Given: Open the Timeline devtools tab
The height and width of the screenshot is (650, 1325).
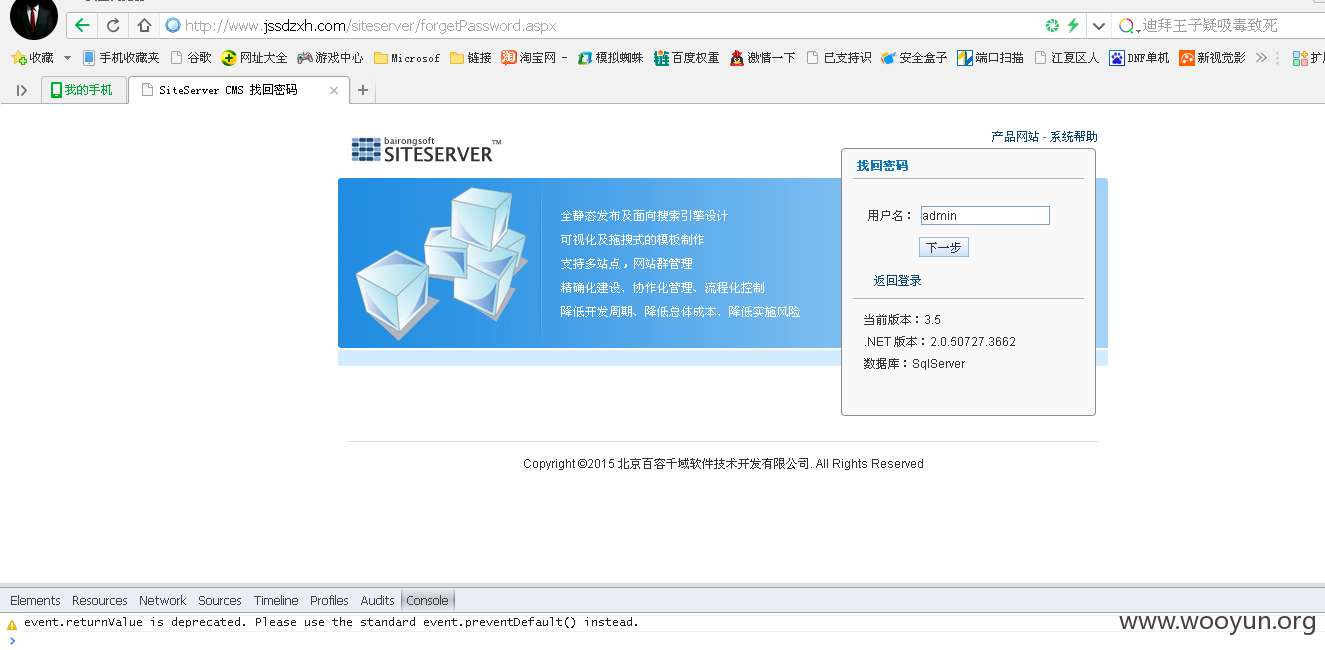Looking at the screenshot, I should coord(276,600).
